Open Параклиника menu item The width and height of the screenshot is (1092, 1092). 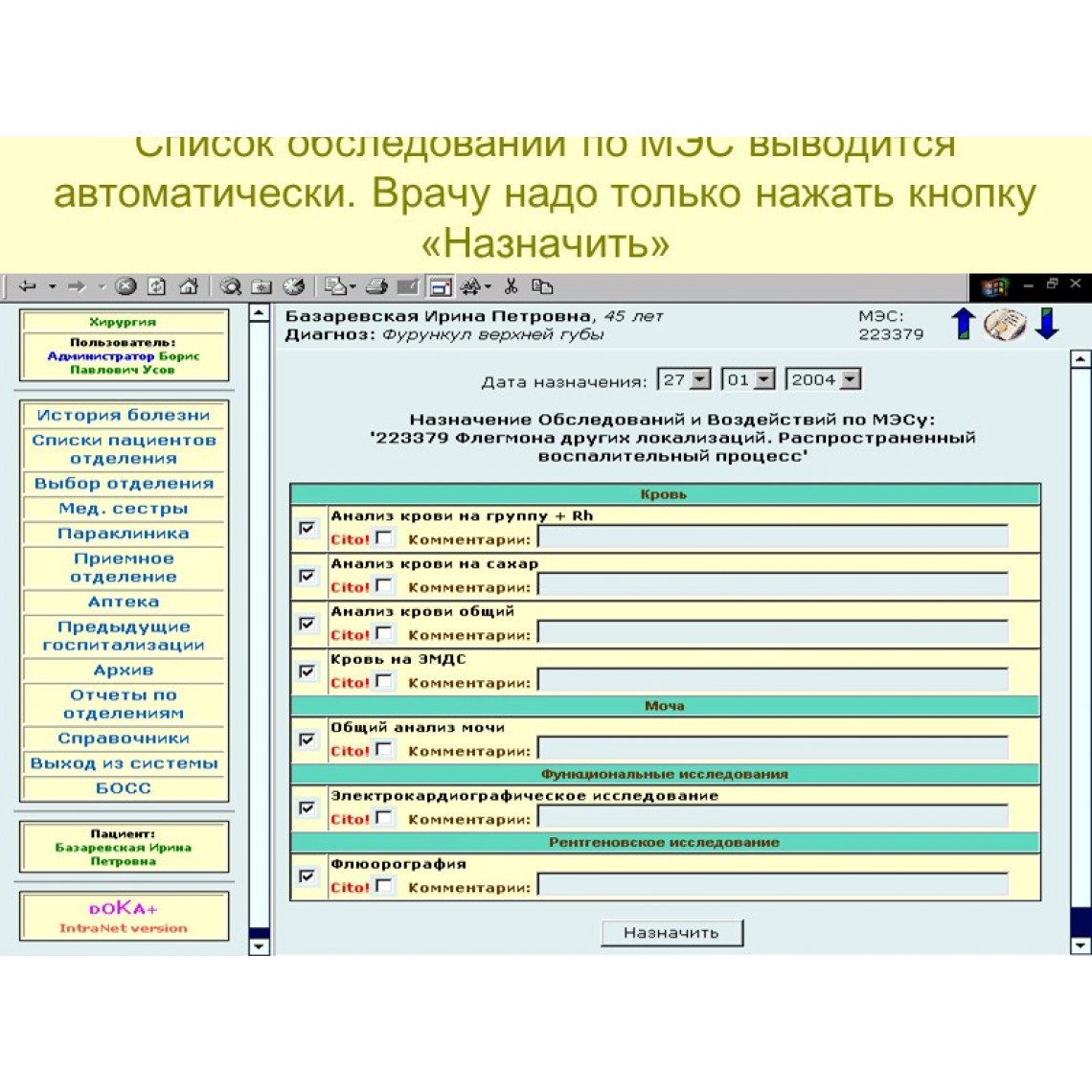(x=124, y=534)
